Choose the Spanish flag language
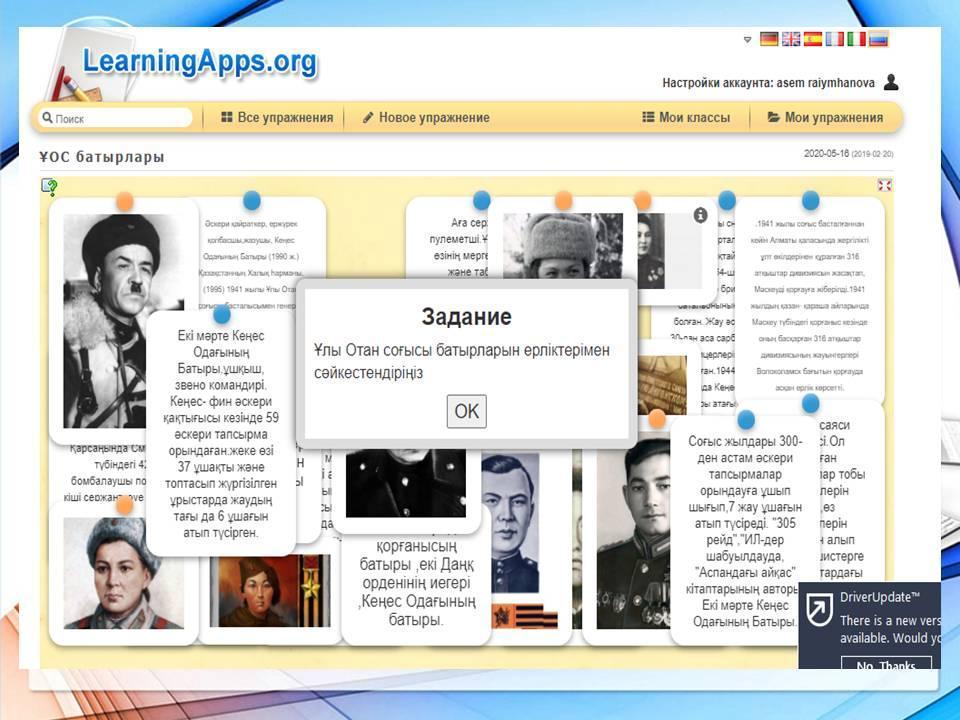The height and width of the screenshot is (720, 960). (x=812, y=39)
